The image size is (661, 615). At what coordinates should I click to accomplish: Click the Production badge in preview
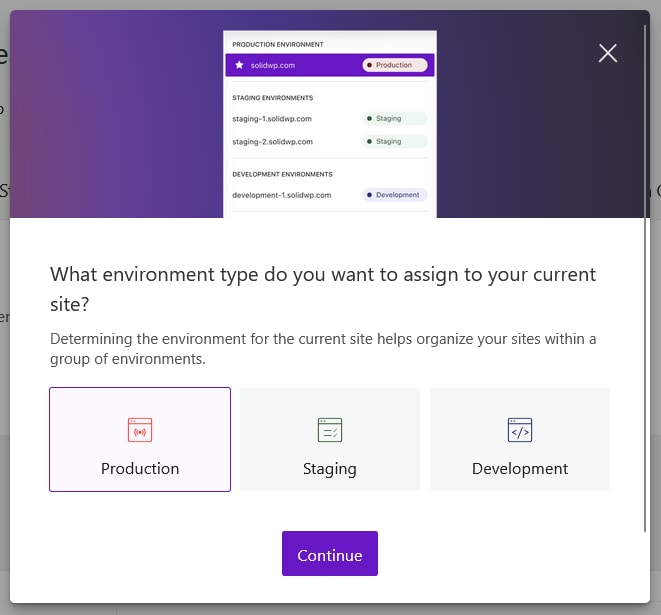(x=395, y=65)
